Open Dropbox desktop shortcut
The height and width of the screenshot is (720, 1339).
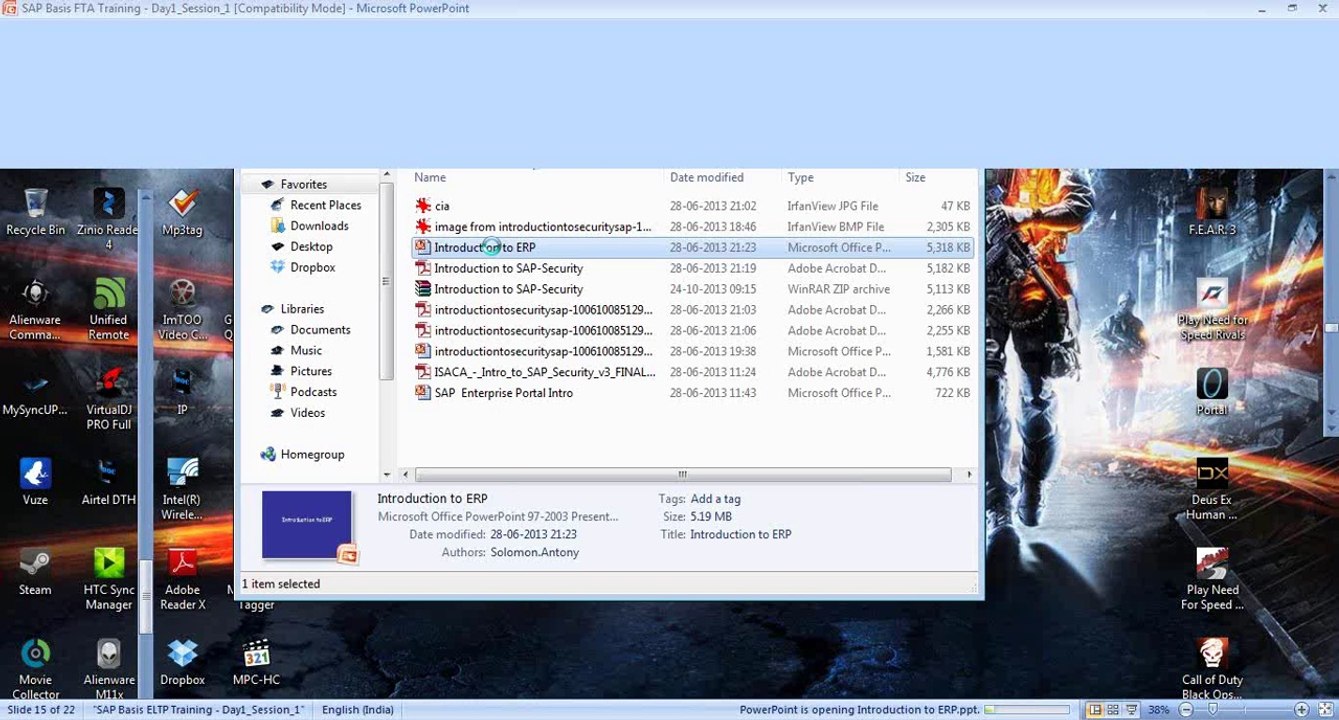point(182,663)
